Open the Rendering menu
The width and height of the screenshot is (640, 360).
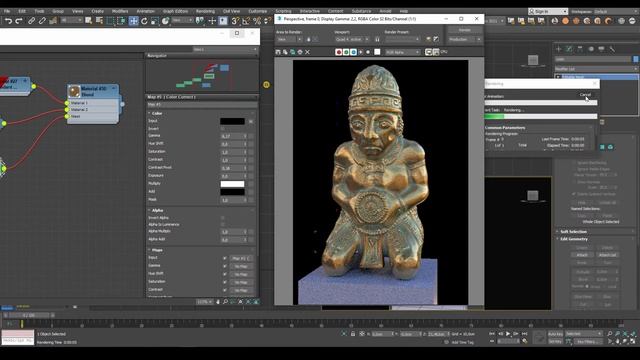(x=205, y=11)
